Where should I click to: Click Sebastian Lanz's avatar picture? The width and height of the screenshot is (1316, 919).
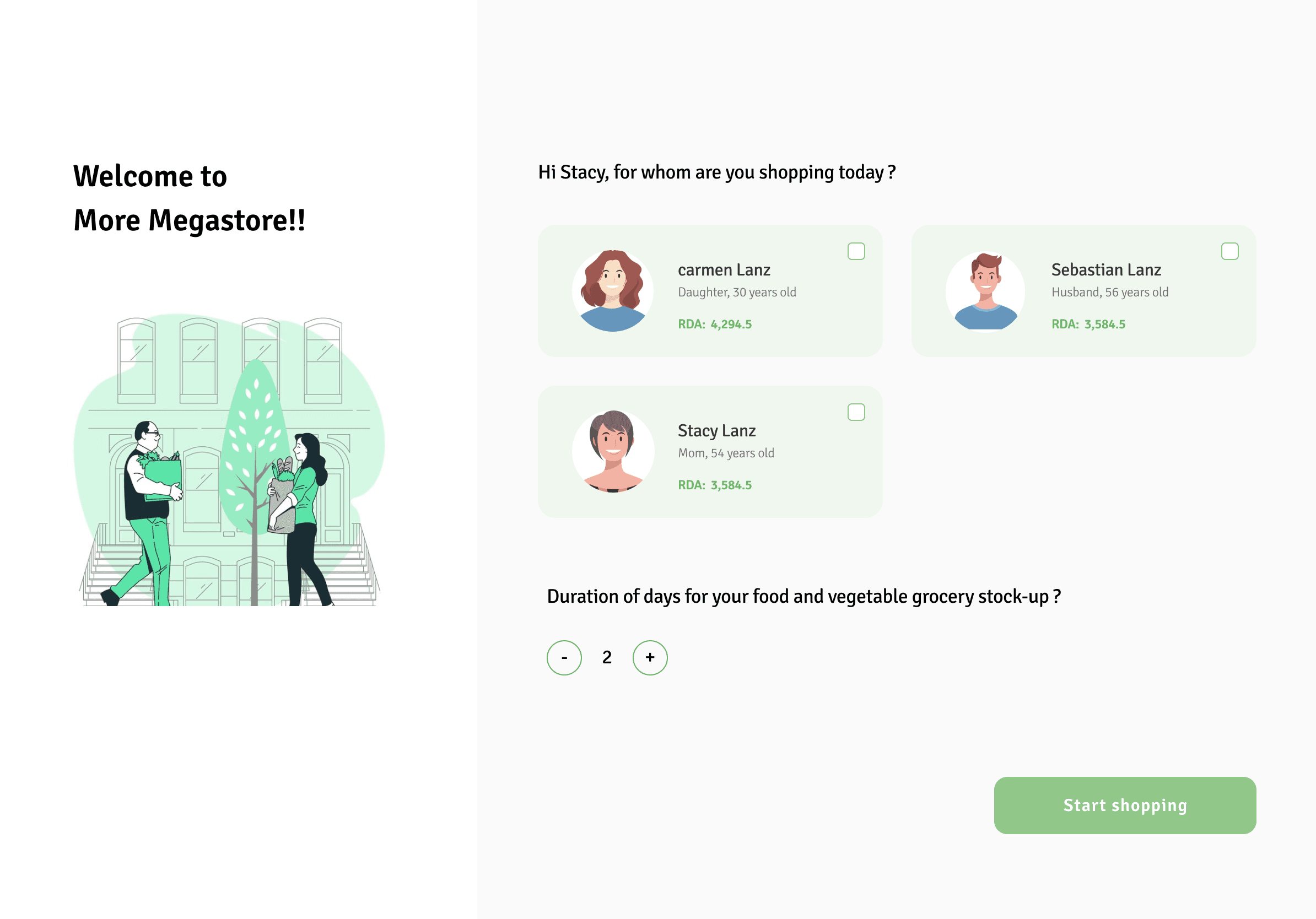(986, 291)
